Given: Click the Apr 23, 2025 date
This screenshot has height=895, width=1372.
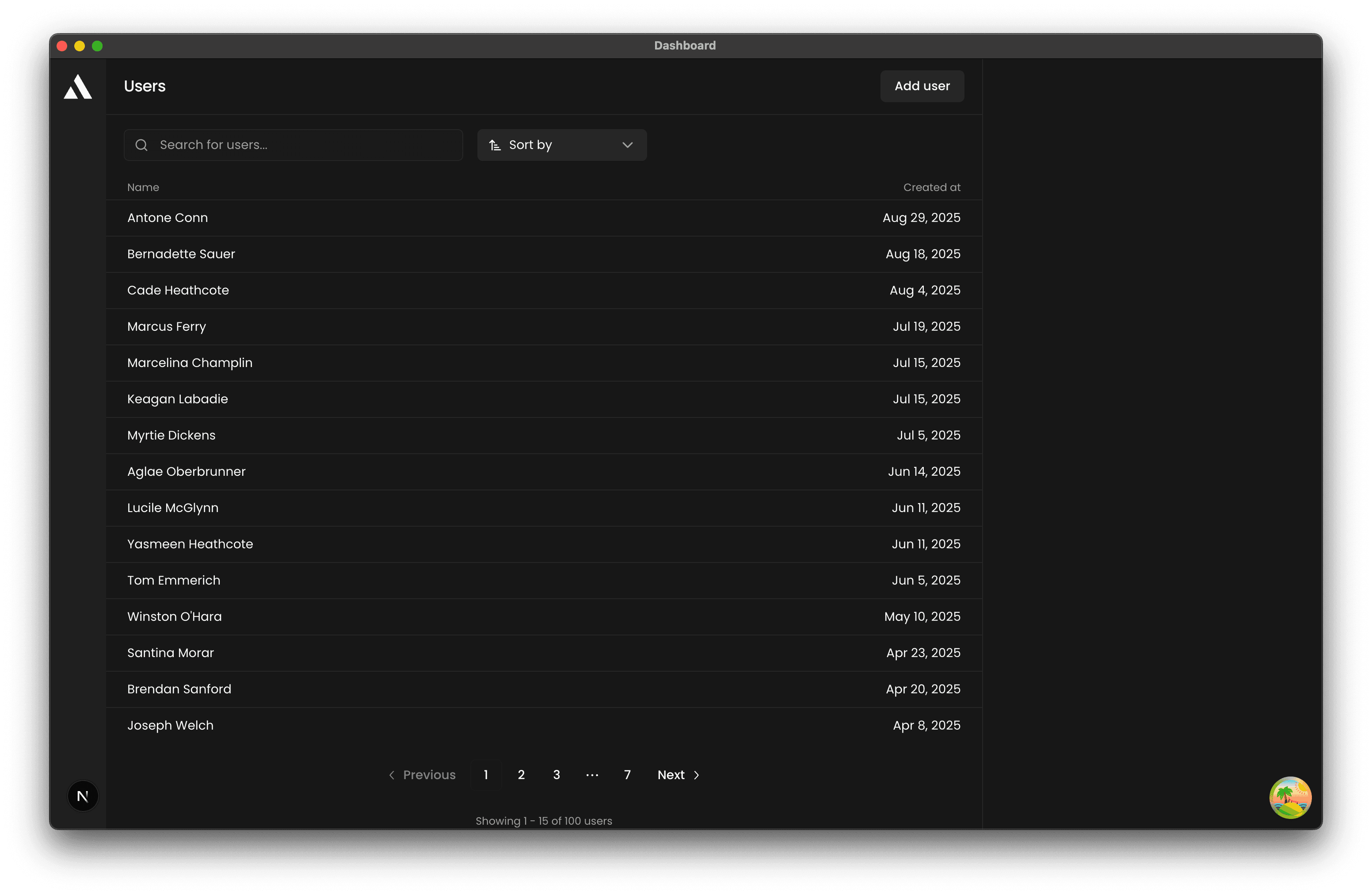Looking at the screenshot, I should pyautogui.click(x=923, y=654).
